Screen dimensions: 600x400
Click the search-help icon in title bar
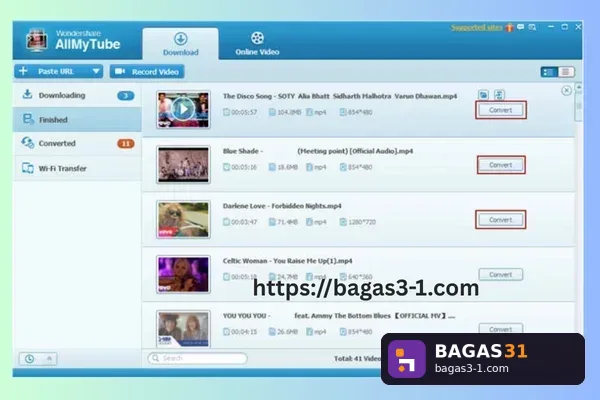pyautogui.click(x=532, y=27)
